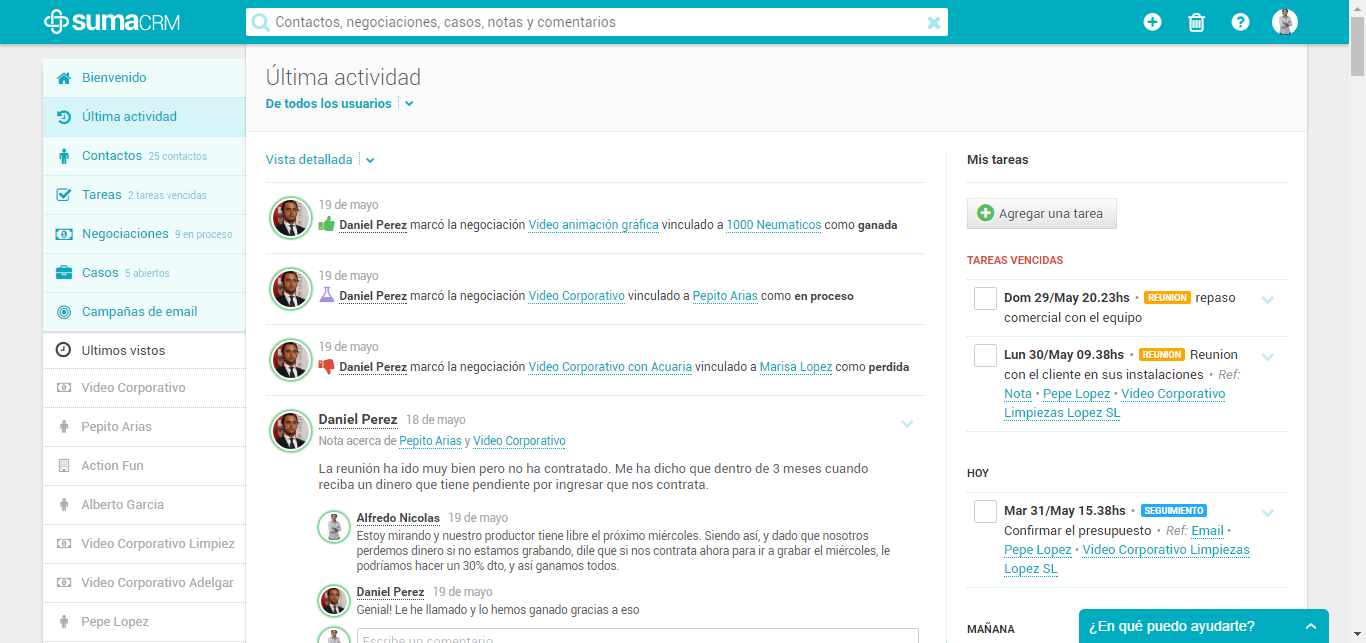1366x643 pixels.
Task: Open the trash bin icon in header
Action: pyautogui.click(x=1196, y=22)
